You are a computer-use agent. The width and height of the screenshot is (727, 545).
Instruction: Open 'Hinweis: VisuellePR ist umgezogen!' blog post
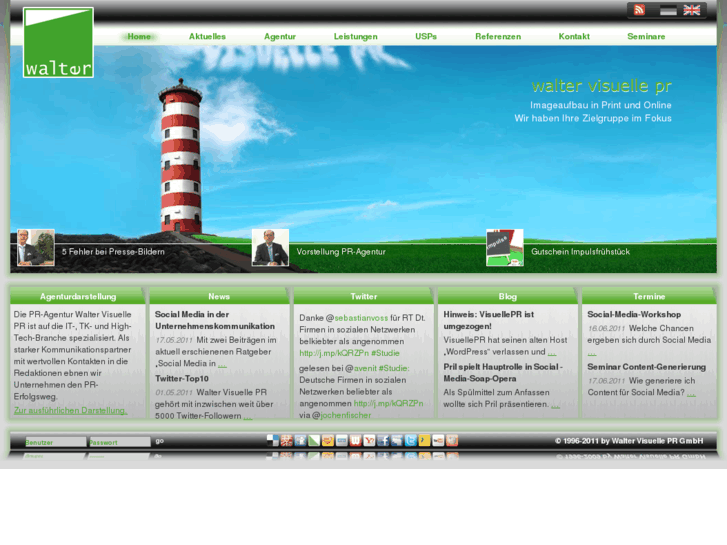pos(489,320)
